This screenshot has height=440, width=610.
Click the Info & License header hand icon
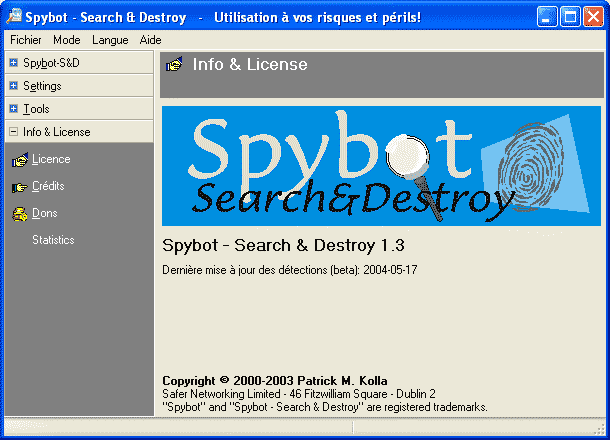tap(174, 64)
